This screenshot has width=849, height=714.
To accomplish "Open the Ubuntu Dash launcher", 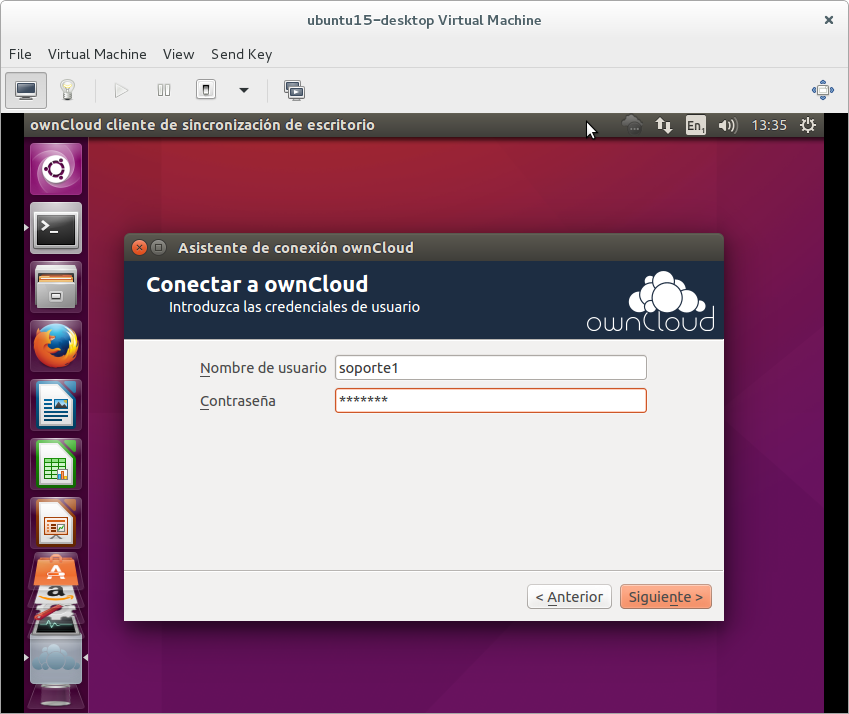I will click(56, 169).
